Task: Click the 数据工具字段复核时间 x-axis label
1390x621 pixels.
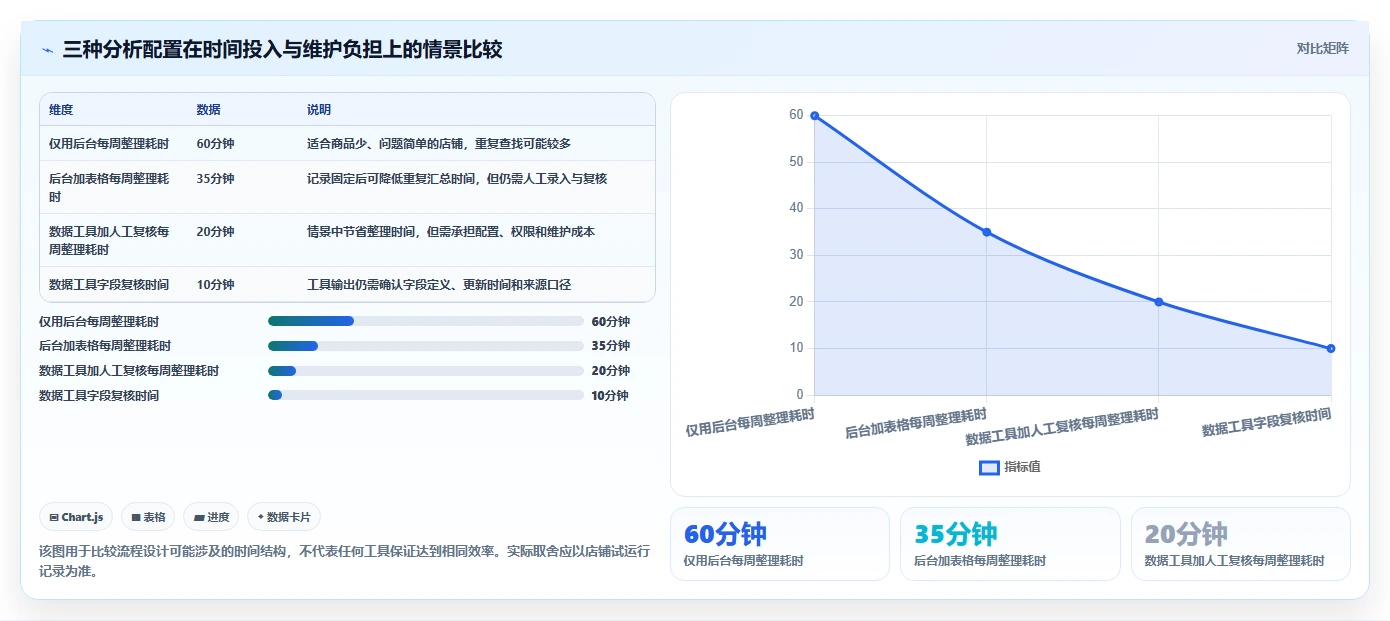Action: pyautogui.click(x=1266, y=423)
